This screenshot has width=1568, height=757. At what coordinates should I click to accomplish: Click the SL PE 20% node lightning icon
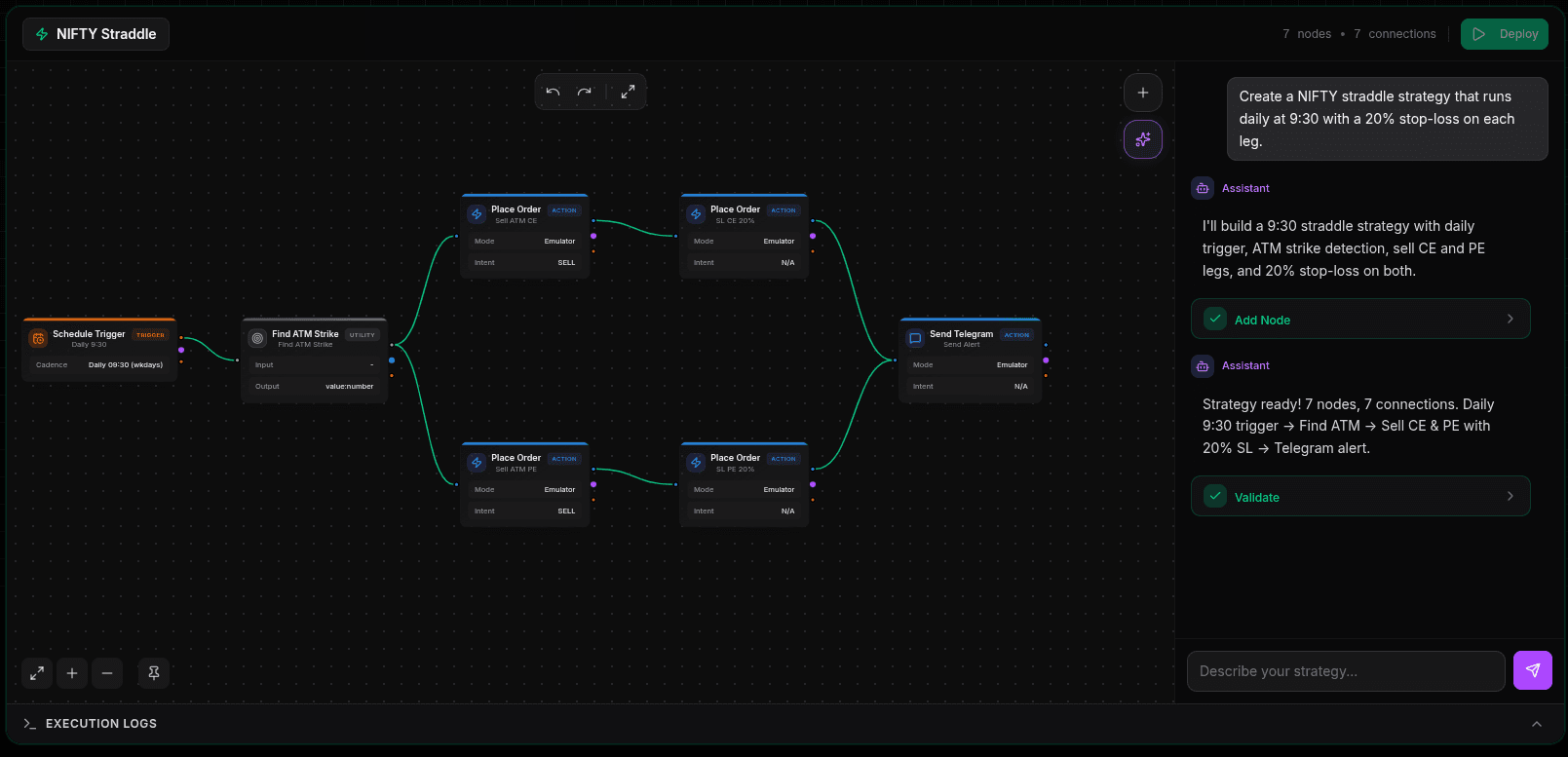(x=697, y=463)
